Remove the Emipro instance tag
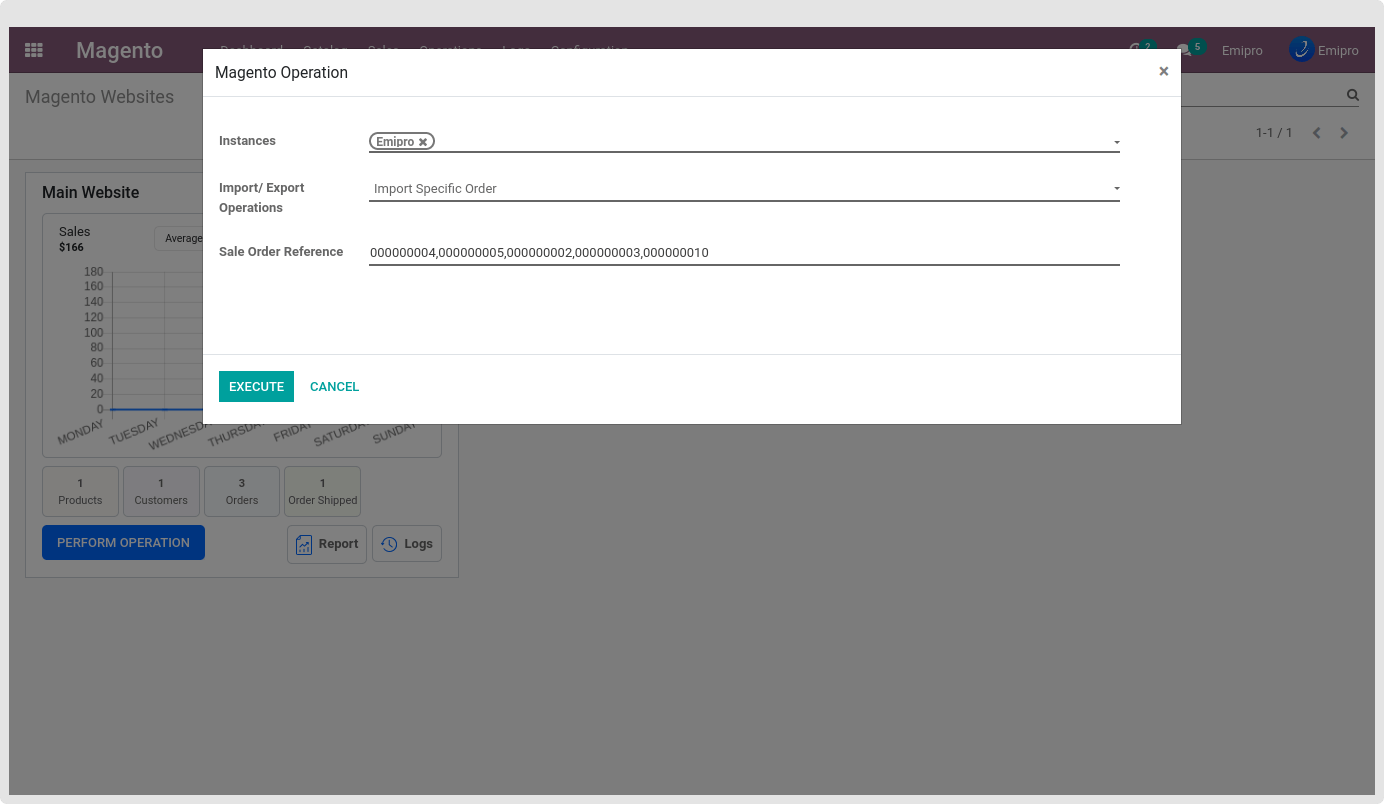Viewport: 1384px width, 804px height. click(423, 142)
